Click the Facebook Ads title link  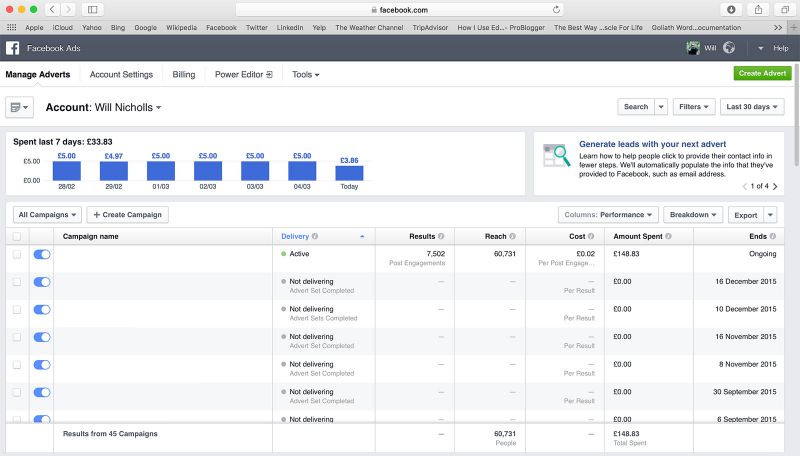(54, 48)
